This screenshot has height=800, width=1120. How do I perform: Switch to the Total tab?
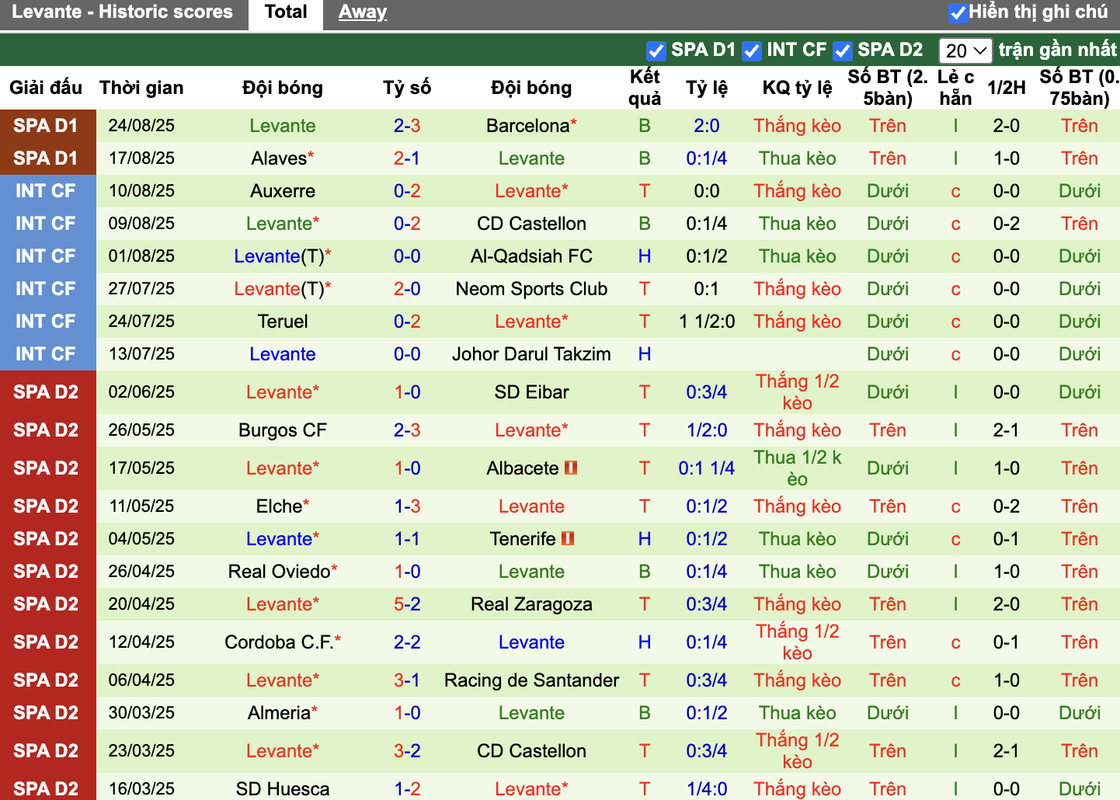(286, 12)
